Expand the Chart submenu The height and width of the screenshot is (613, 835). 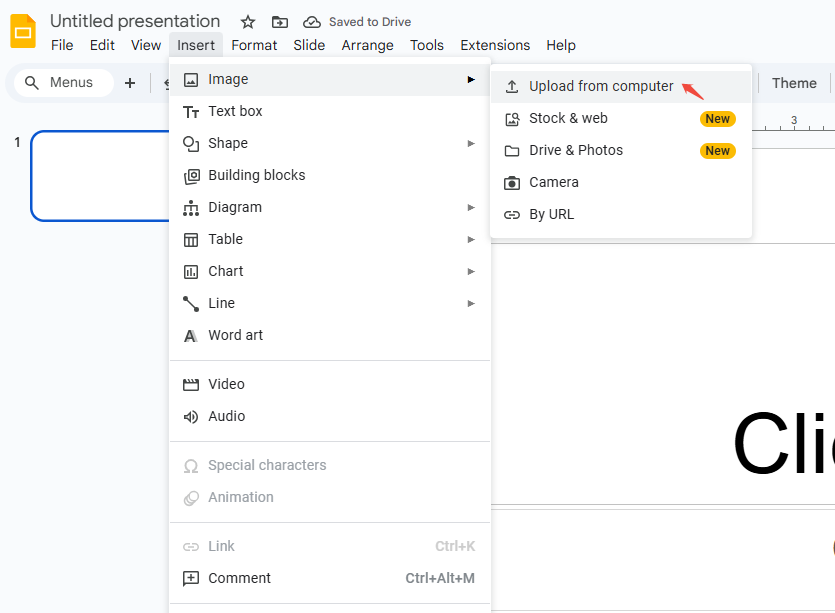[470, 272]
